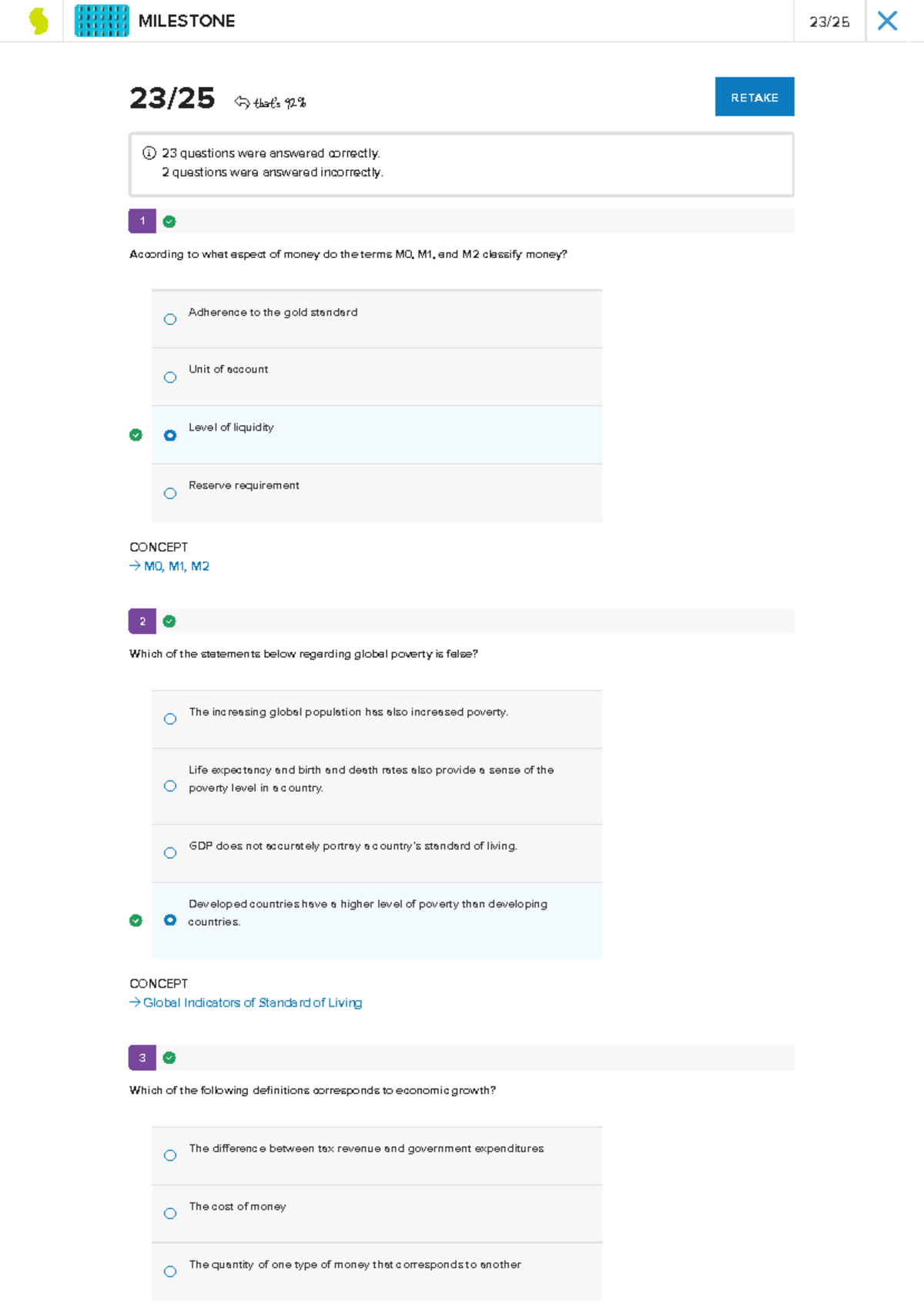Select the Reserve requirement radio option
The height and width of the screenshot is (1305, 924).
point(170,493)
